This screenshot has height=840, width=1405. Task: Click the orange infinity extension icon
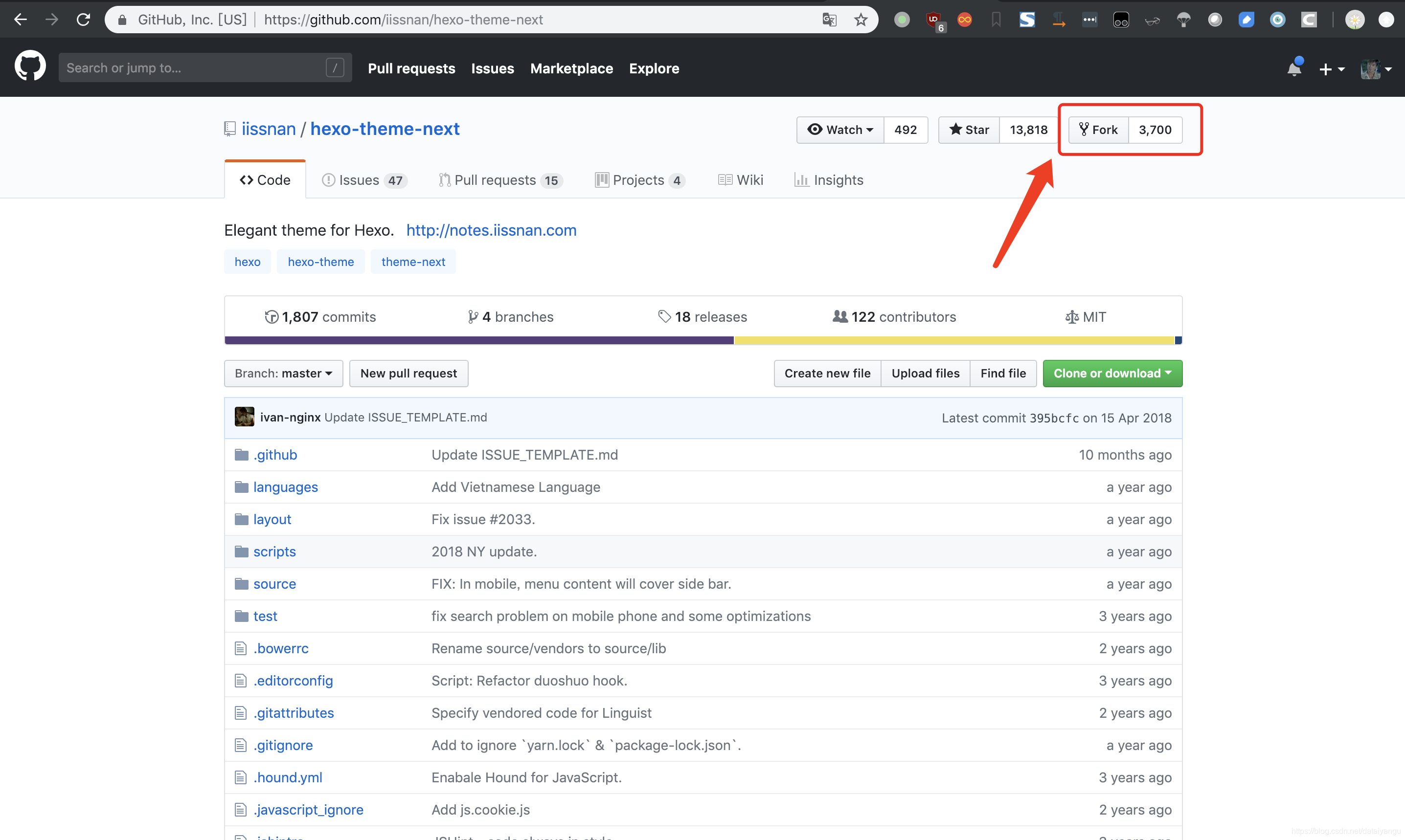[x=965, y=20]
